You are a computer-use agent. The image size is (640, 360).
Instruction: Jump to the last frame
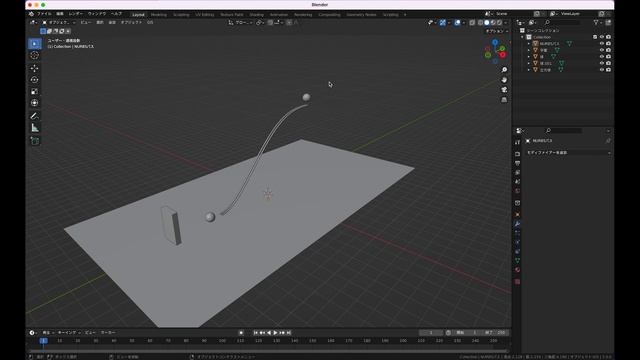click(x=289, y=333)
